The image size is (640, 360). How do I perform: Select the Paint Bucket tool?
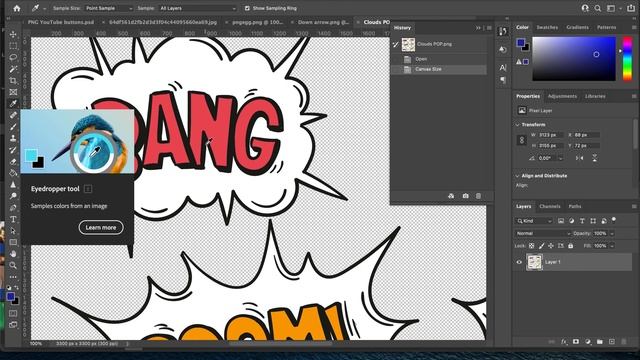coord(13,173)
